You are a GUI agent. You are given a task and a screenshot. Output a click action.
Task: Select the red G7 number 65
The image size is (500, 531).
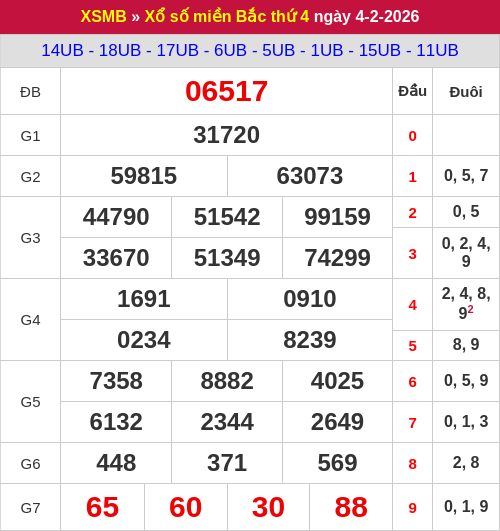point(102,507)
